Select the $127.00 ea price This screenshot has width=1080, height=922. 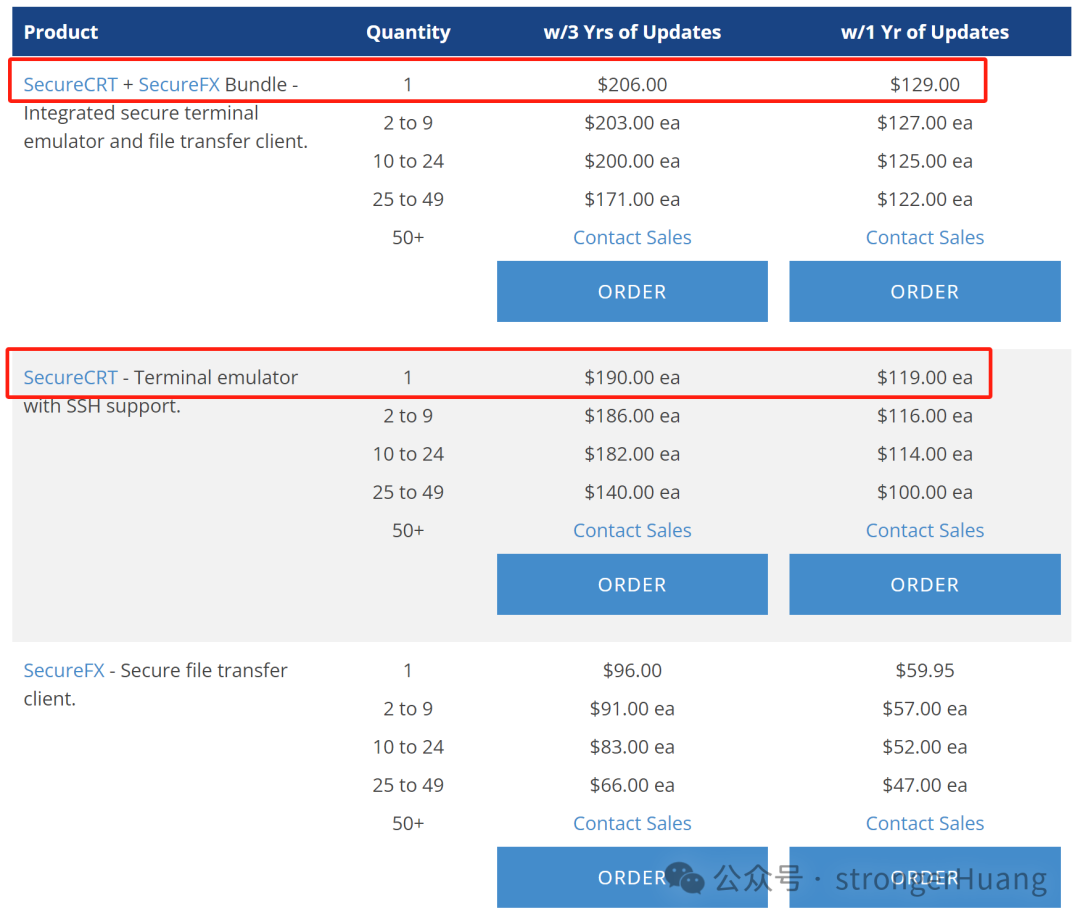pos(925,123)
